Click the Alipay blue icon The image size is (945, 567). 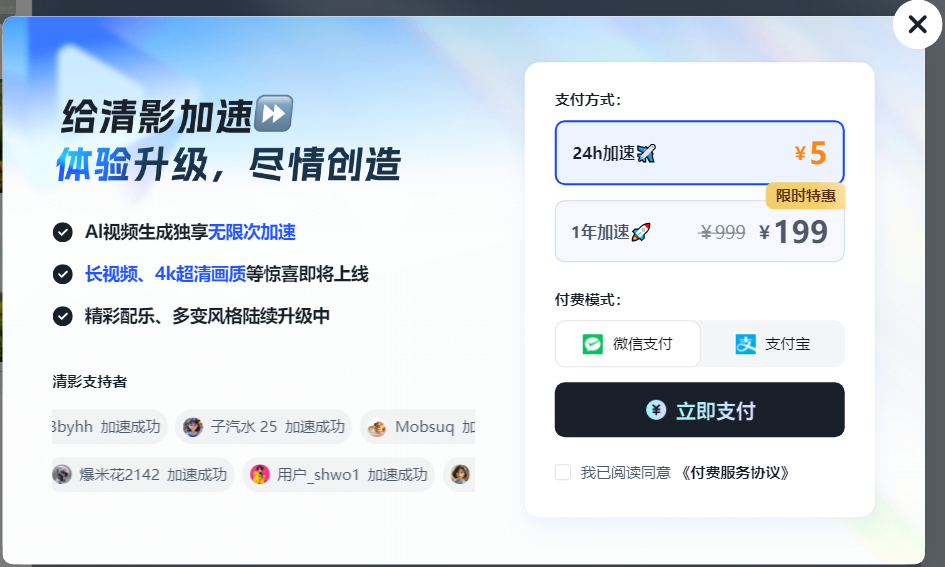point(746,344)
